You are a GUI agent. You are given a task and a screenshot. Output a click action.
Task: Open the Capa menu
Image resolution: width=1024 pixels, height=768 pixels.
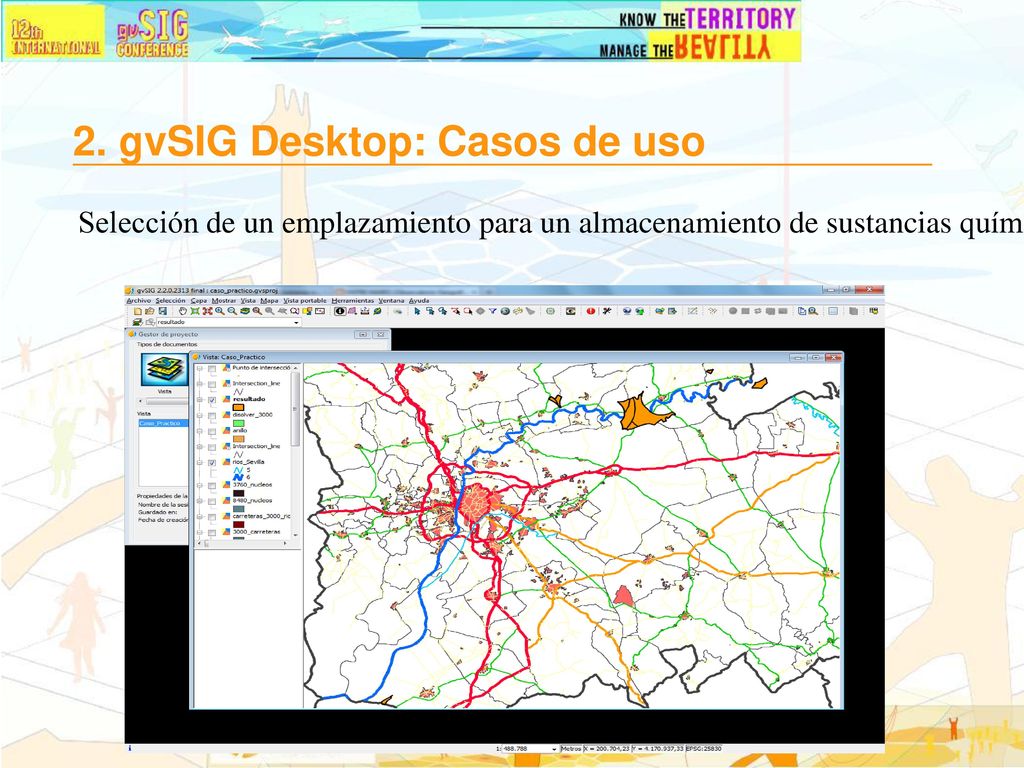[x=199, y=300]
